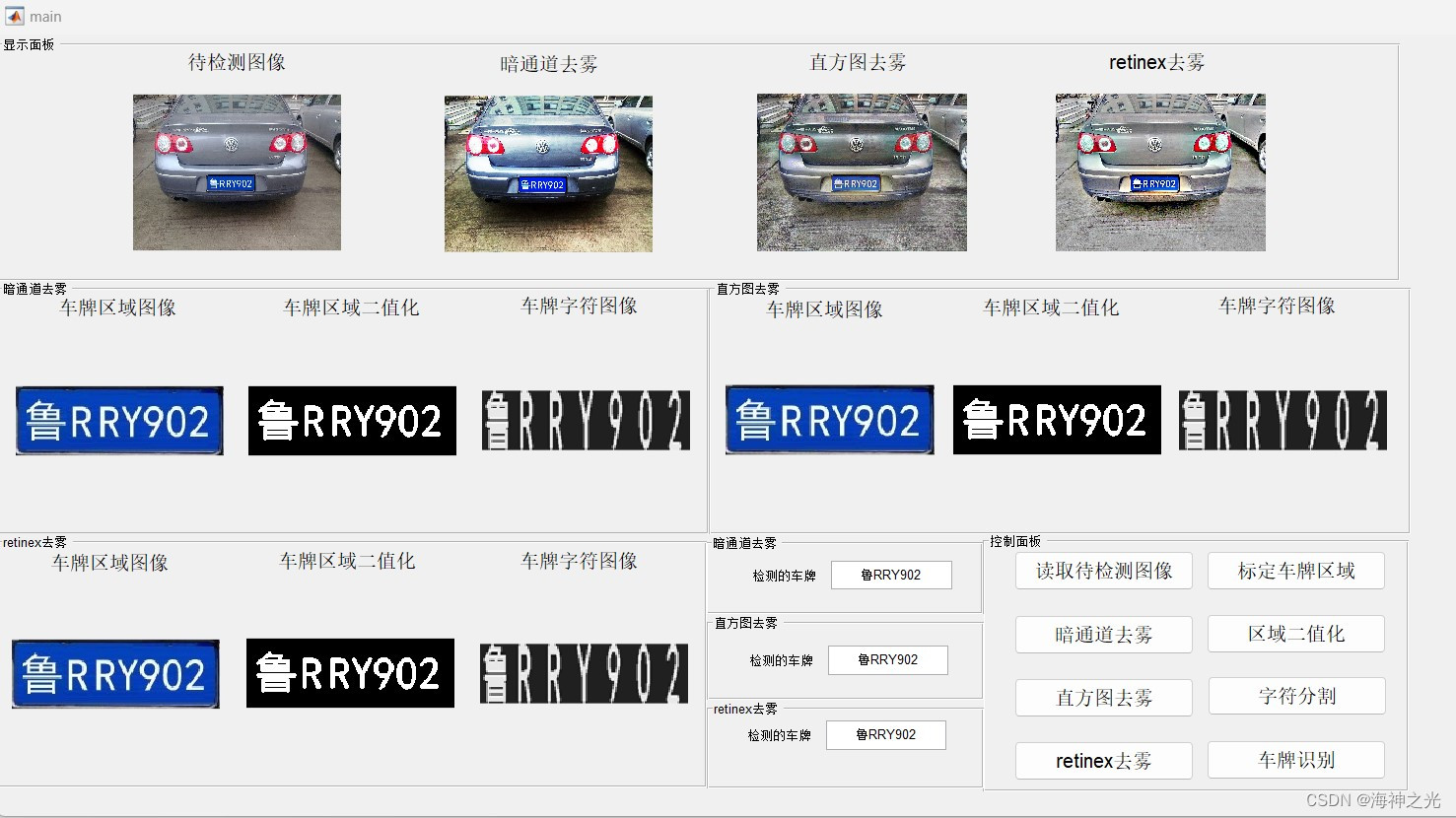This screenshot has height=818, width=1456.
Task: Click the MATLAB icon in the title bar
Action: [x=14, y=16]
